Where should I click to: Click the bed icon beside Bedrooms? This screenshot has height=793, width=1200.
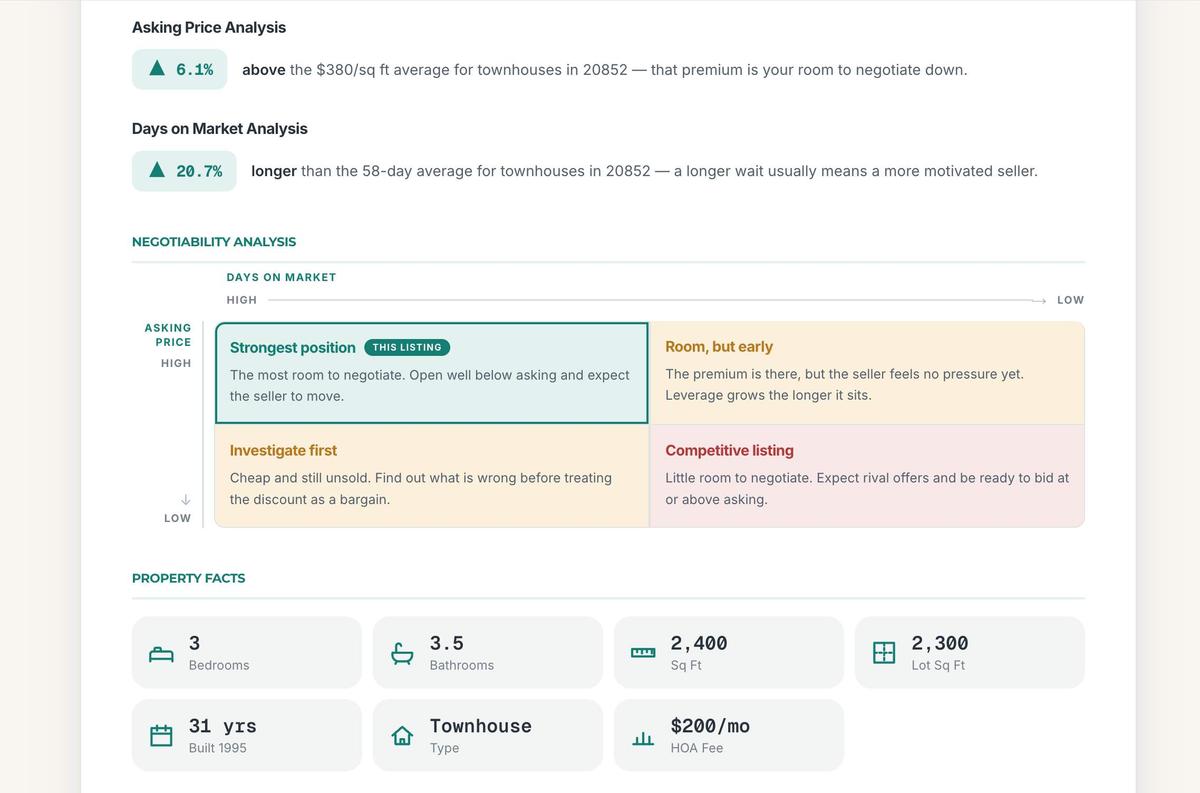(161, 654)
